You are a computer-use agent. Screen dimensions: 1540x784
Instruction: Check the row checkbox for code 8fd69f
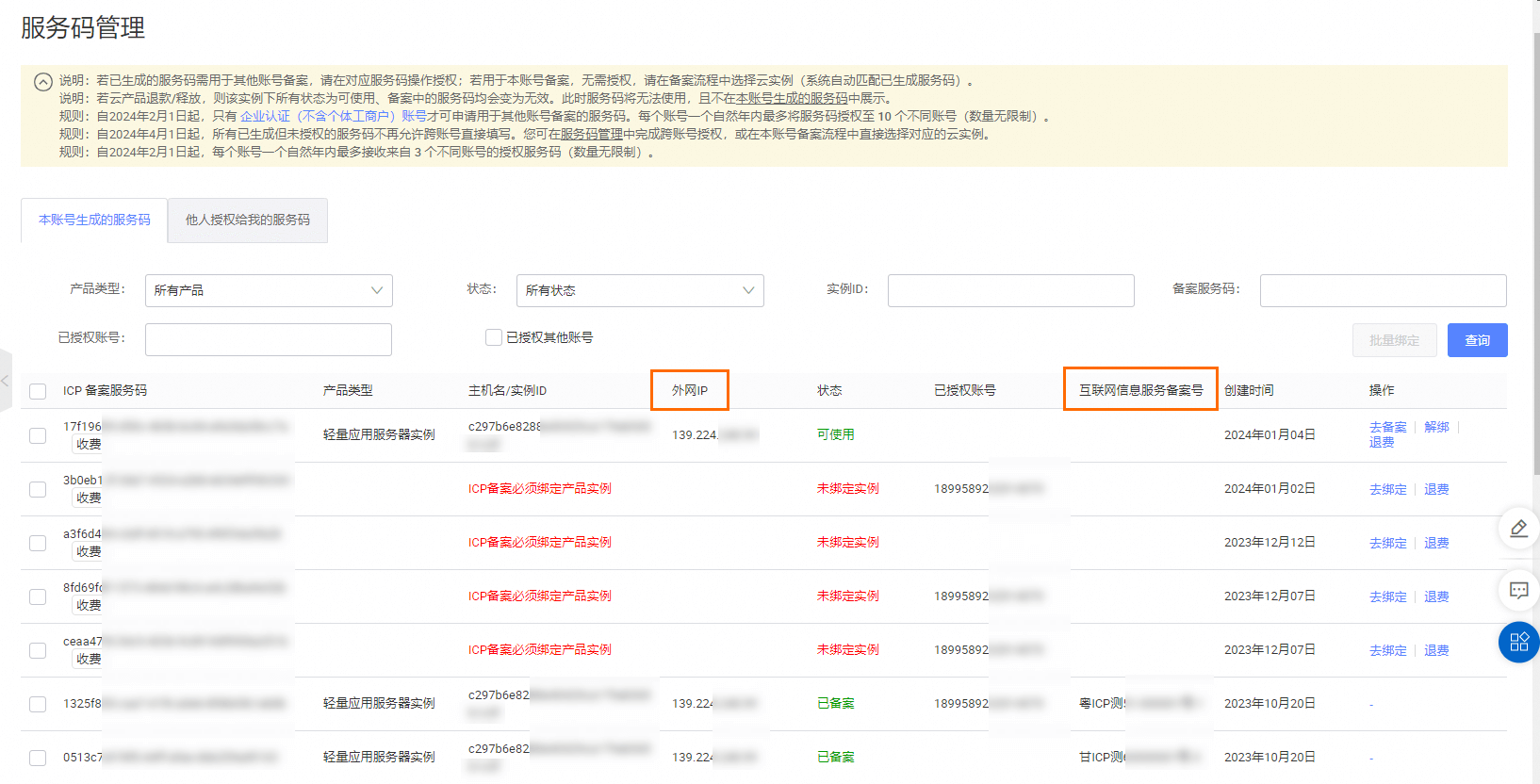tap(38, 596)
